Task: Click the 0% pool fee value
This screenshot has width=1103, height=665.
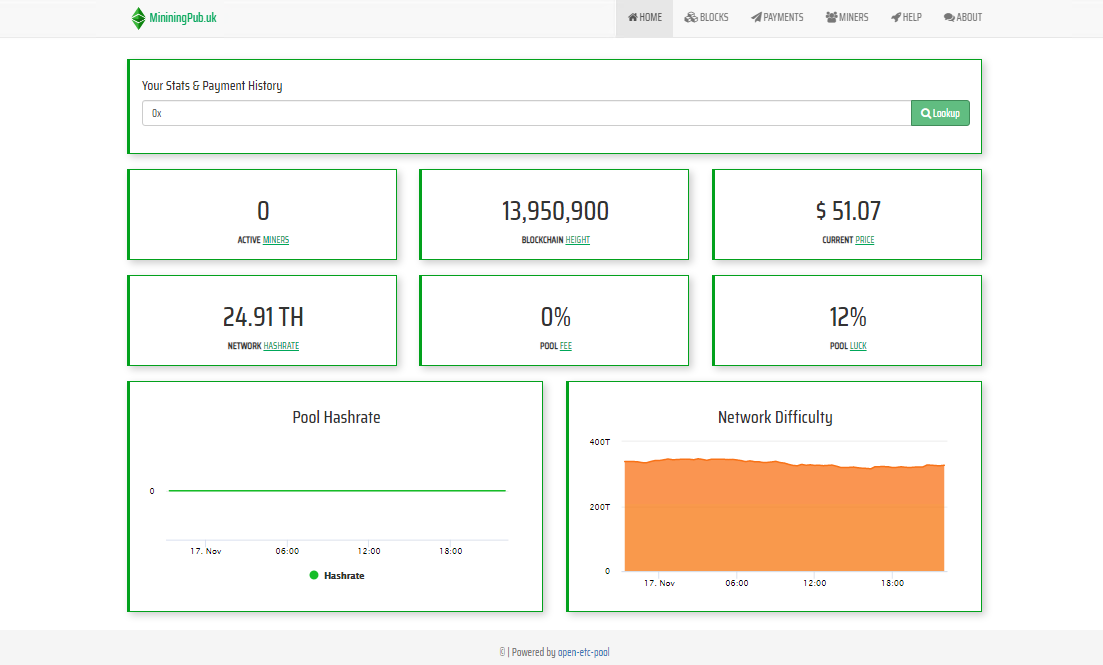Action: pyautogui.click(x=555, y=317)
